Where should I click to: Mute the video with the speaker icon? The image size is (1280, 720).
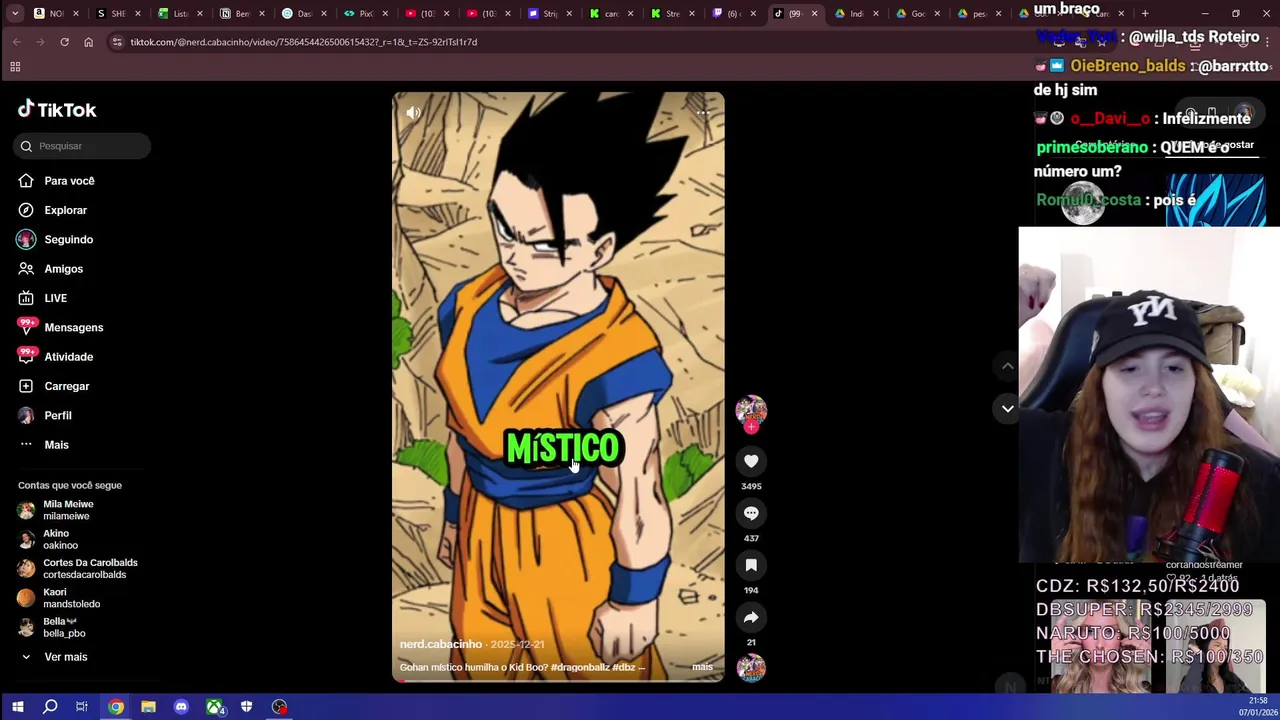pos(413,113)
